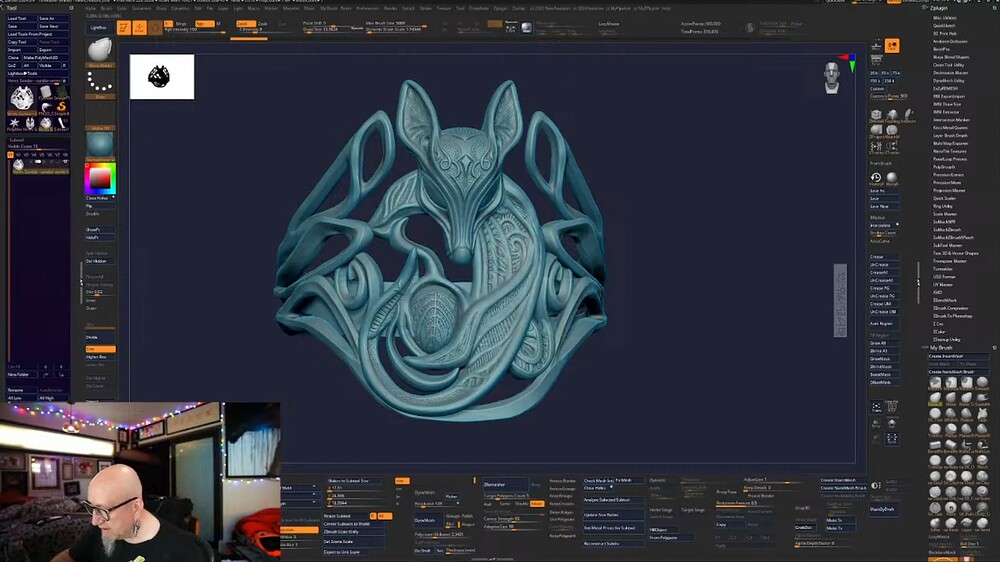Click the color picker square
This screenshot has height=562, width=1000.
click(x=100, y=178)
